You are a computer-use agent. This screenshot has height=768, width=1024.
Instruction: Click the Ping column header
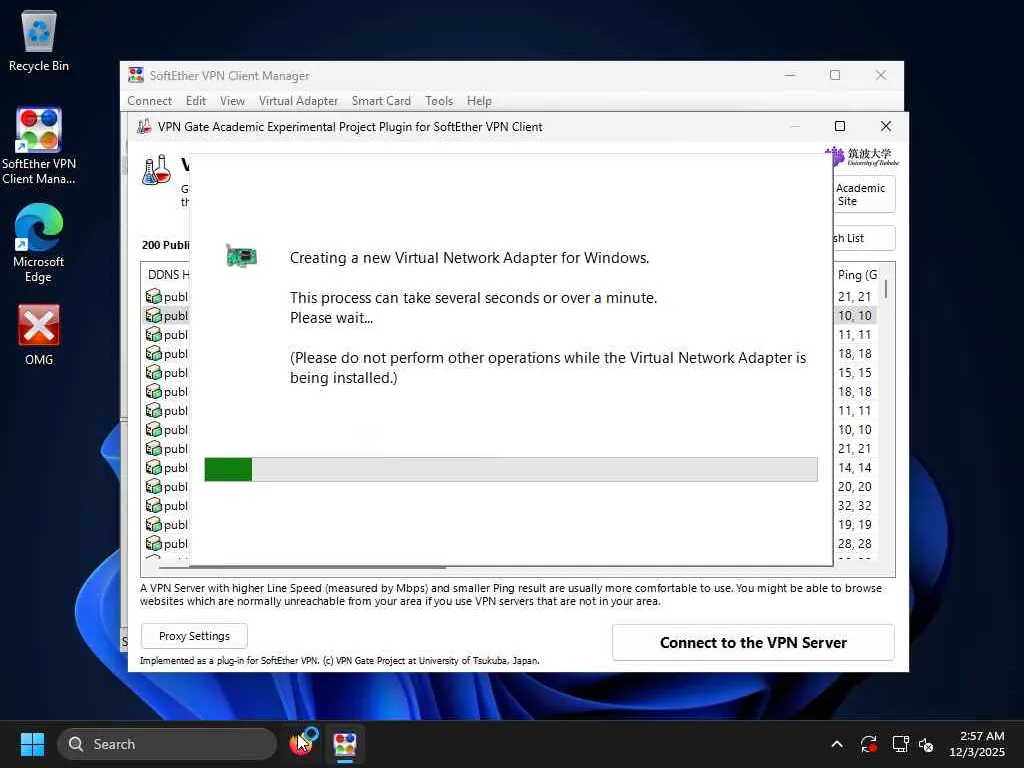click(857, 275)
